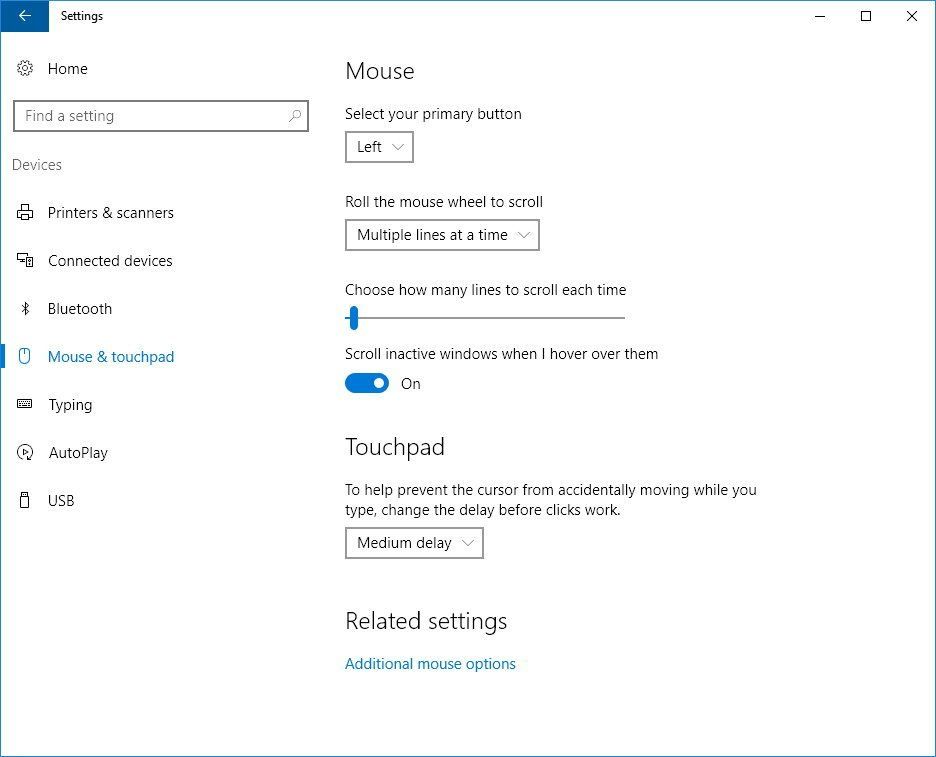The height and width of the screenshot is (757, 936).
Task: Select the Mouse & touchpad icon
Action: point(24,356)
